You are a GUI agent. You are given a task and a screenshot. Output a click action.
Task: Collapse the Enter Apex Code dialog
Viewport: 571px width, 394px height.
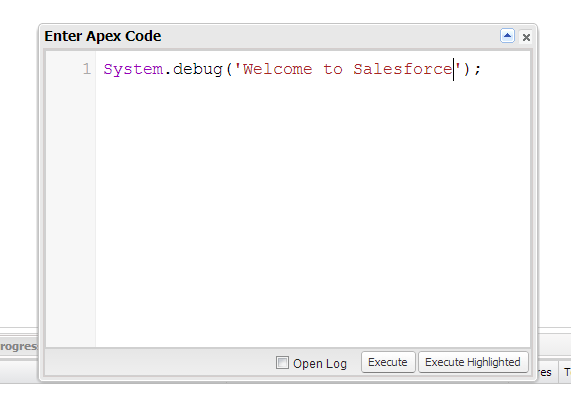pyautogui.click(x=507, y=36)
